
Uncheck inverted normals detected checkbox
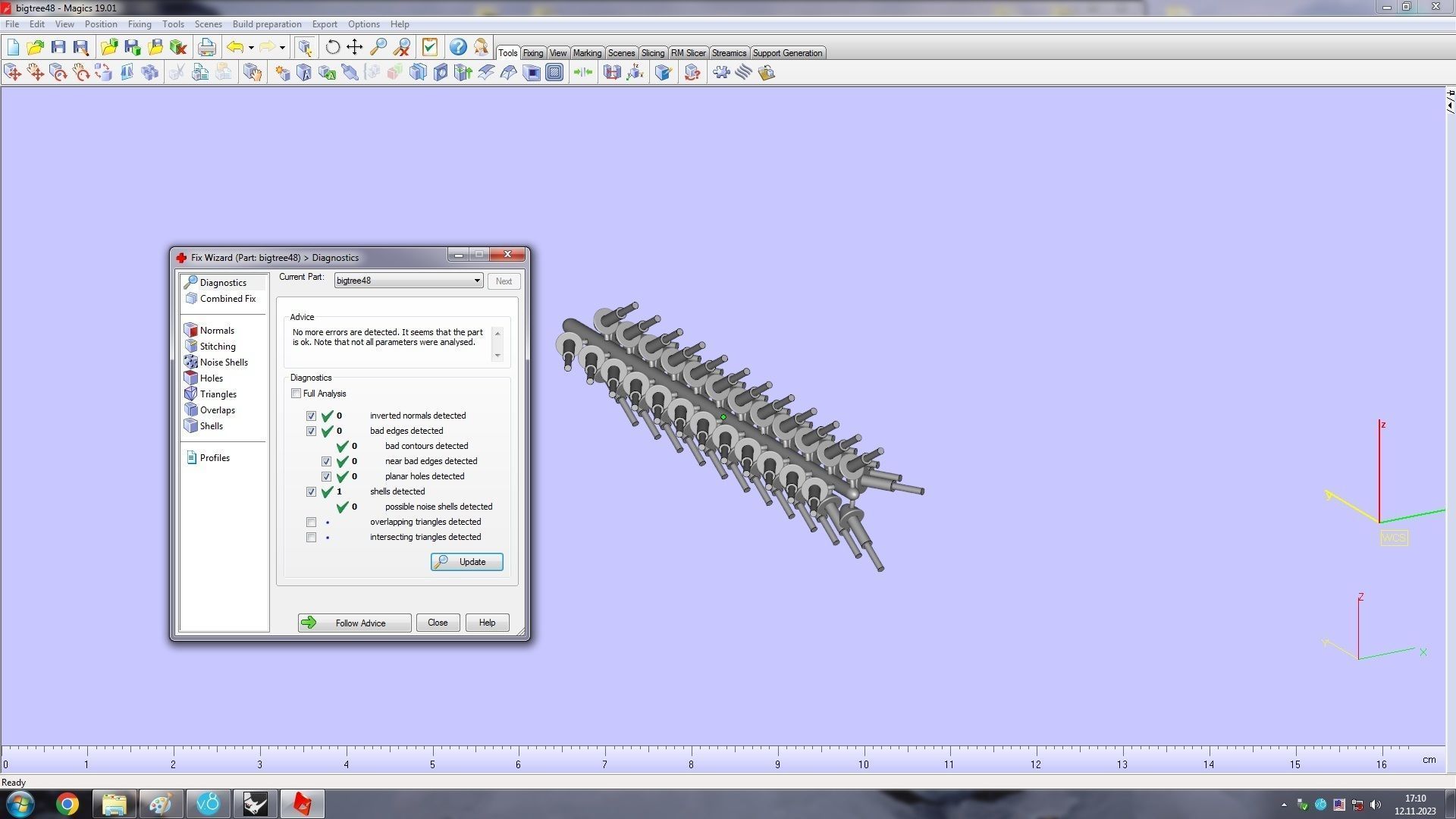coord(311,416)
